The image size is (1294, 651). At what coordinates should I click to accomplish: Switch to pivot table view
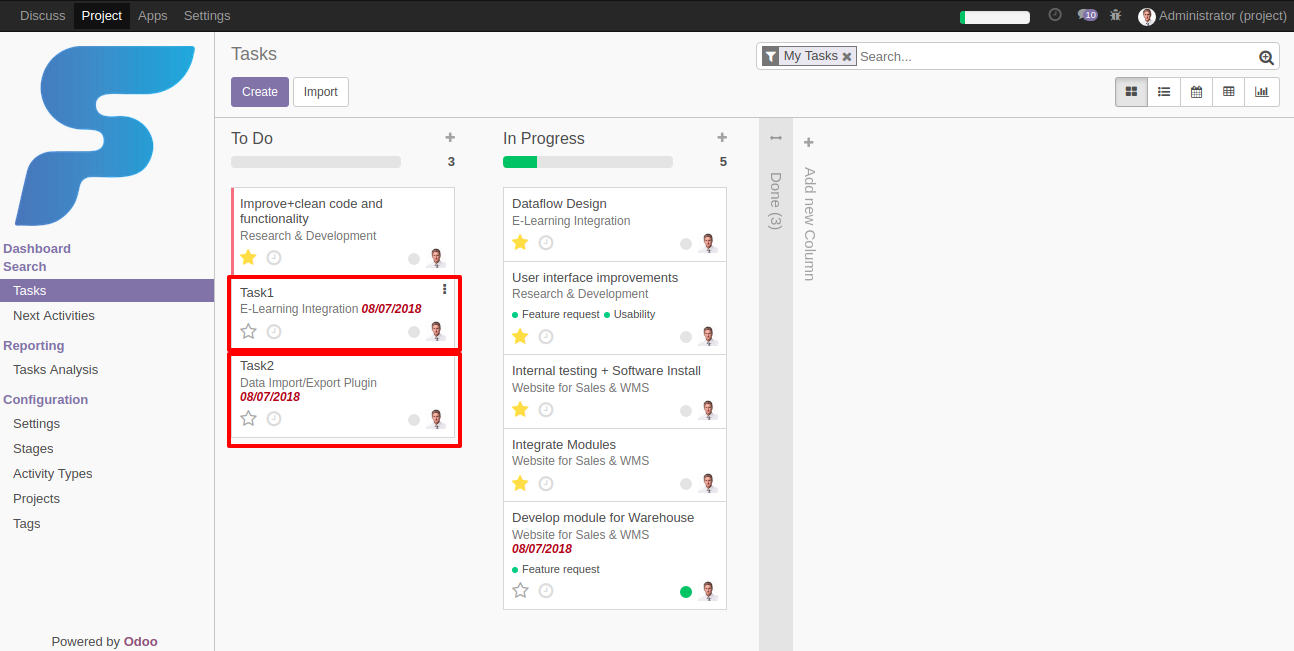pyautogui.click(x=1229, y=92)
